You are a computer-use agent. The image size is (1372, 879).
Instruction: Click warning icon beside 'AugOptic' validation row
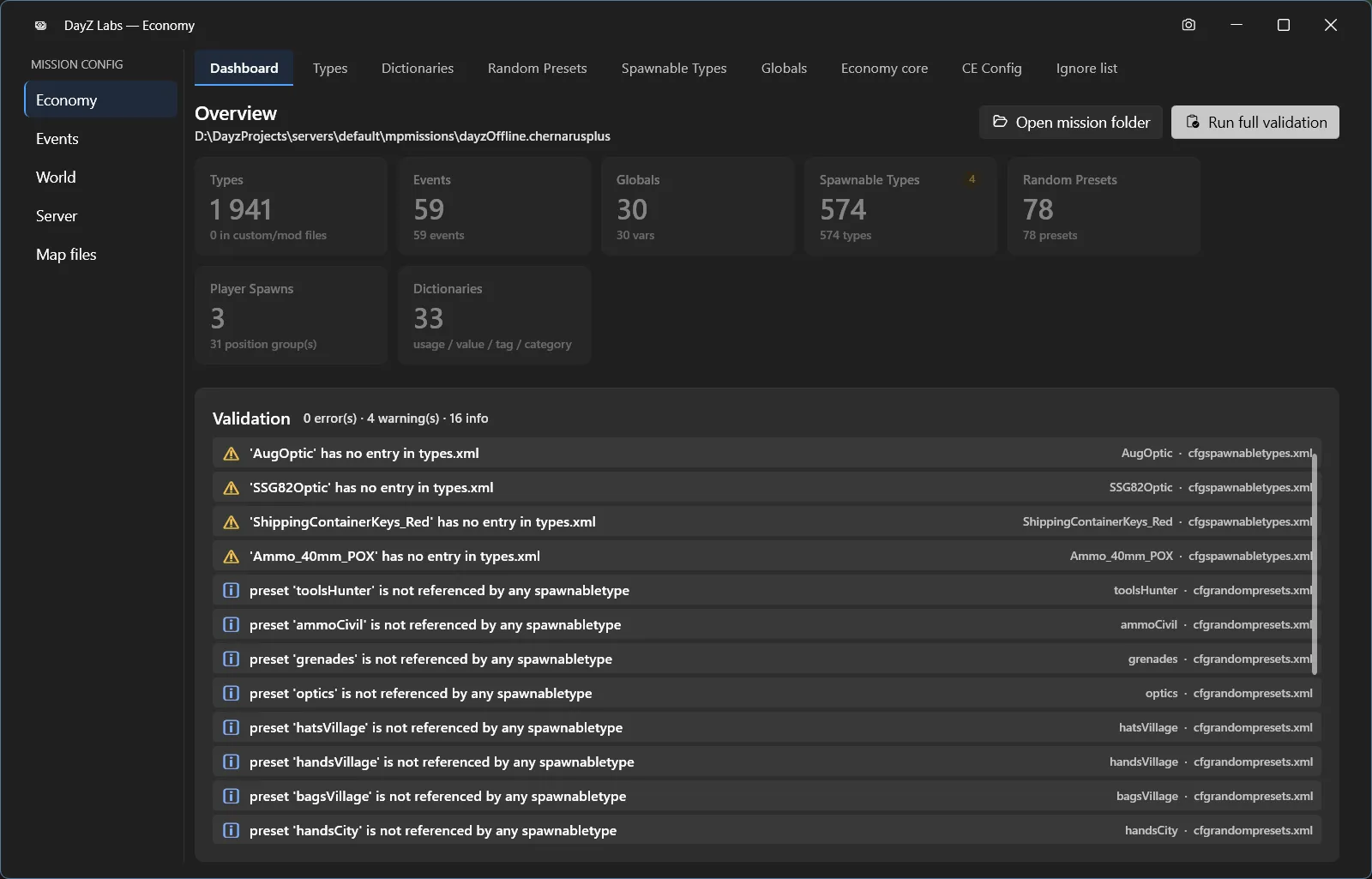231,454
